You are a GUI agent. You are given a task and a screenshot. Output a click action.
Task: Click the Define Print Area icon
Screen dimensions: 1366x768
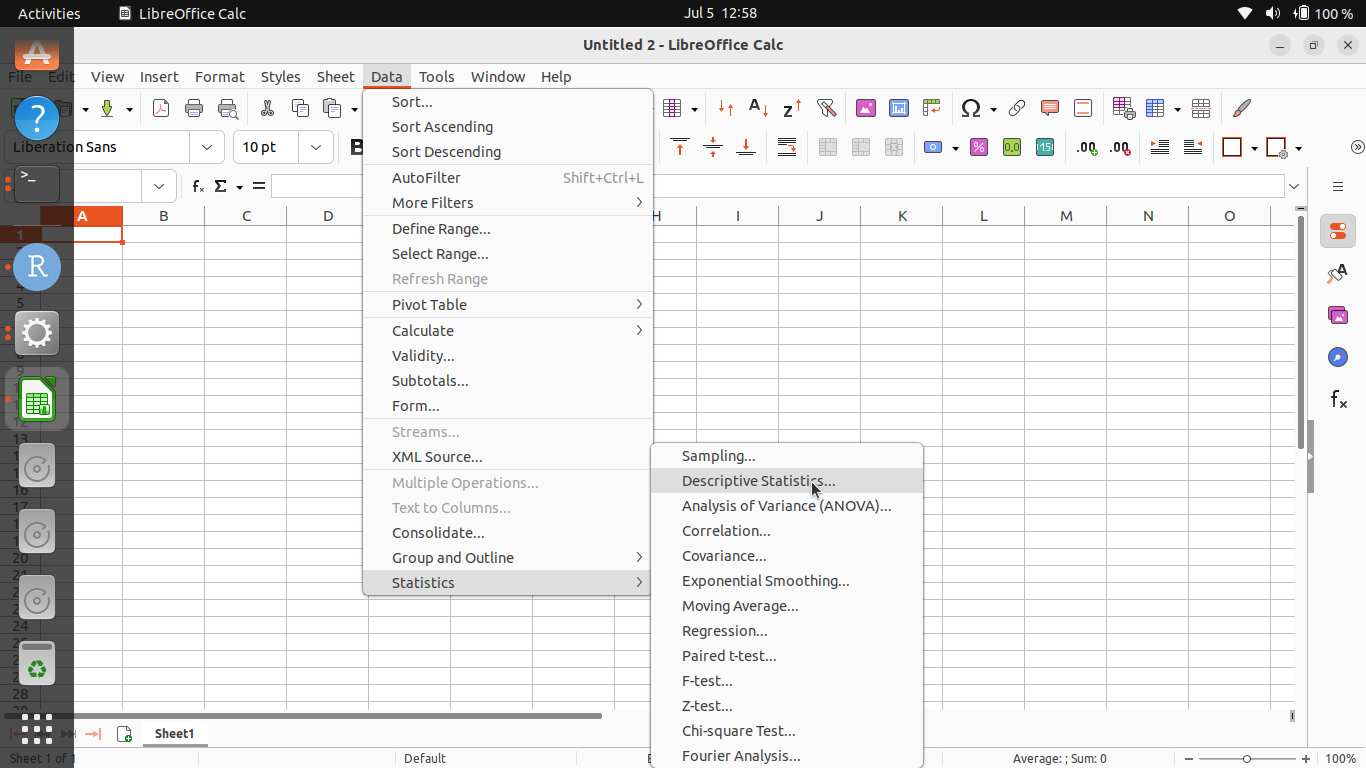(1123, 108)
